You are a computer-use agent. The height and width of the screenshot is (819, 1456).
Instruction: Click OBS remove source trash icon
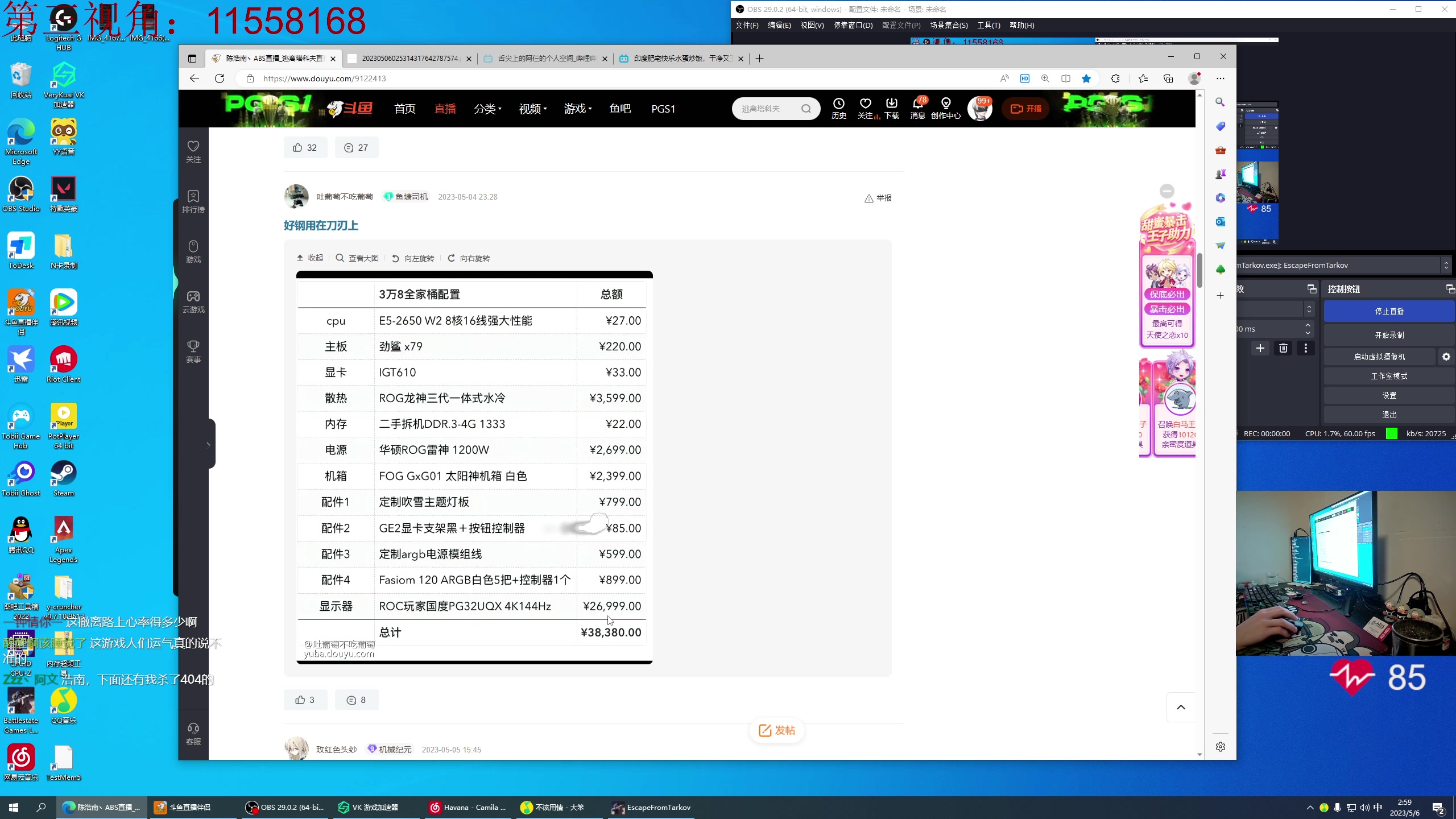point(1283,348)
